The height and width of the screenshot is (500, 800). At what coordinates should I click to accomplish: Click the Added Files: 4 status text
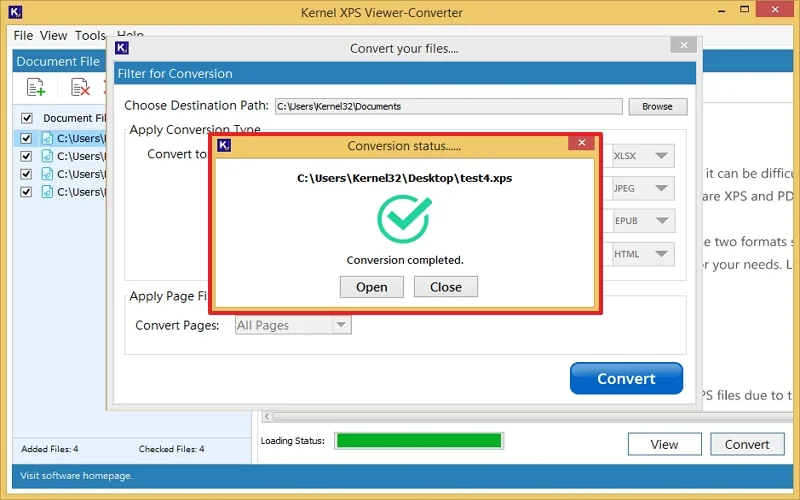(49, 449)
